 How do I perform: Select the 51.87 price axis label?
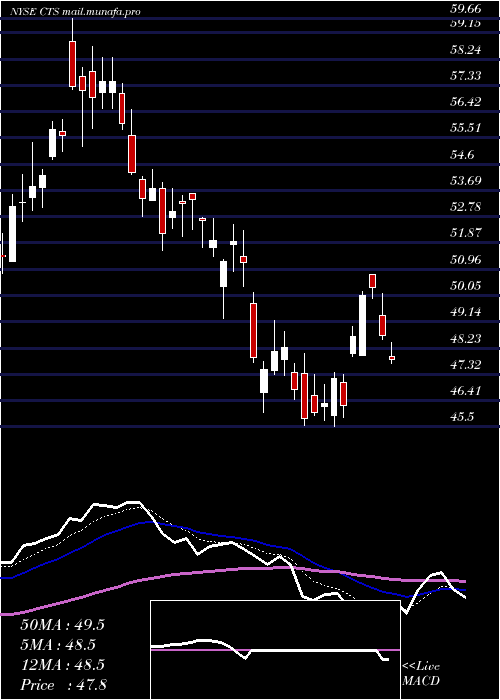click(x=464, y=233)
